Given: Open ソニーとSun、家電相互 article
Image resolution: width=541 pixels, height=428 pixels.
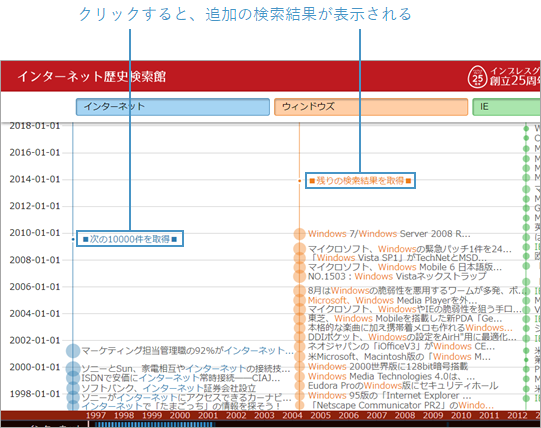Looking at the screenshot, I should [186, 368].
